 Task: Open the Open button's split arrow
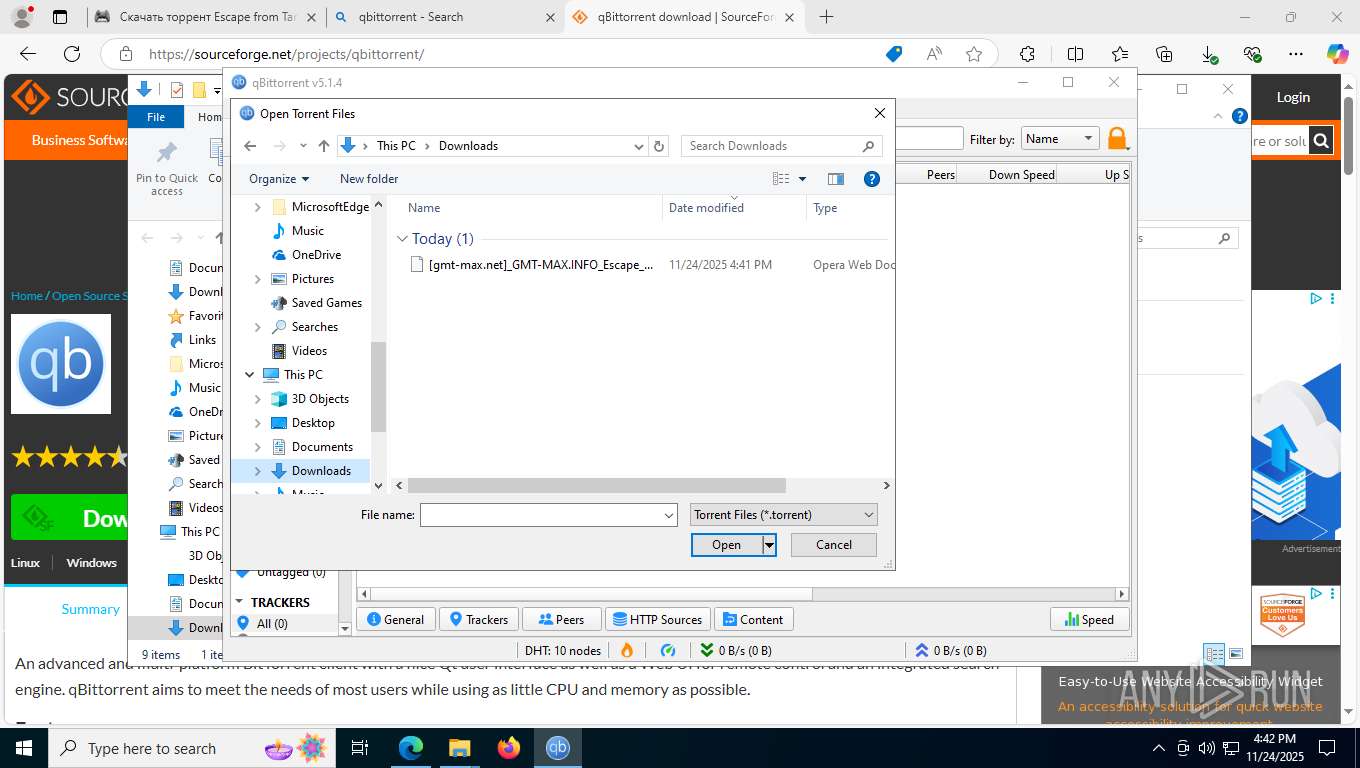pos(769,545)
